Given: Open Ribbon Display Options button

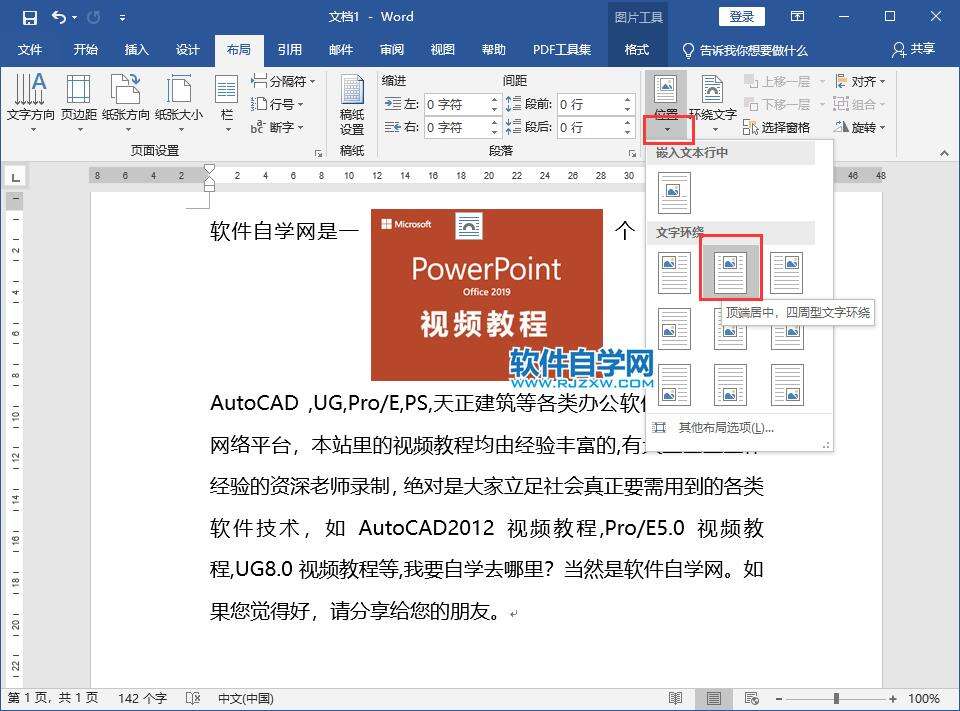Looking at the screenshot, I should tap(797, 17).
